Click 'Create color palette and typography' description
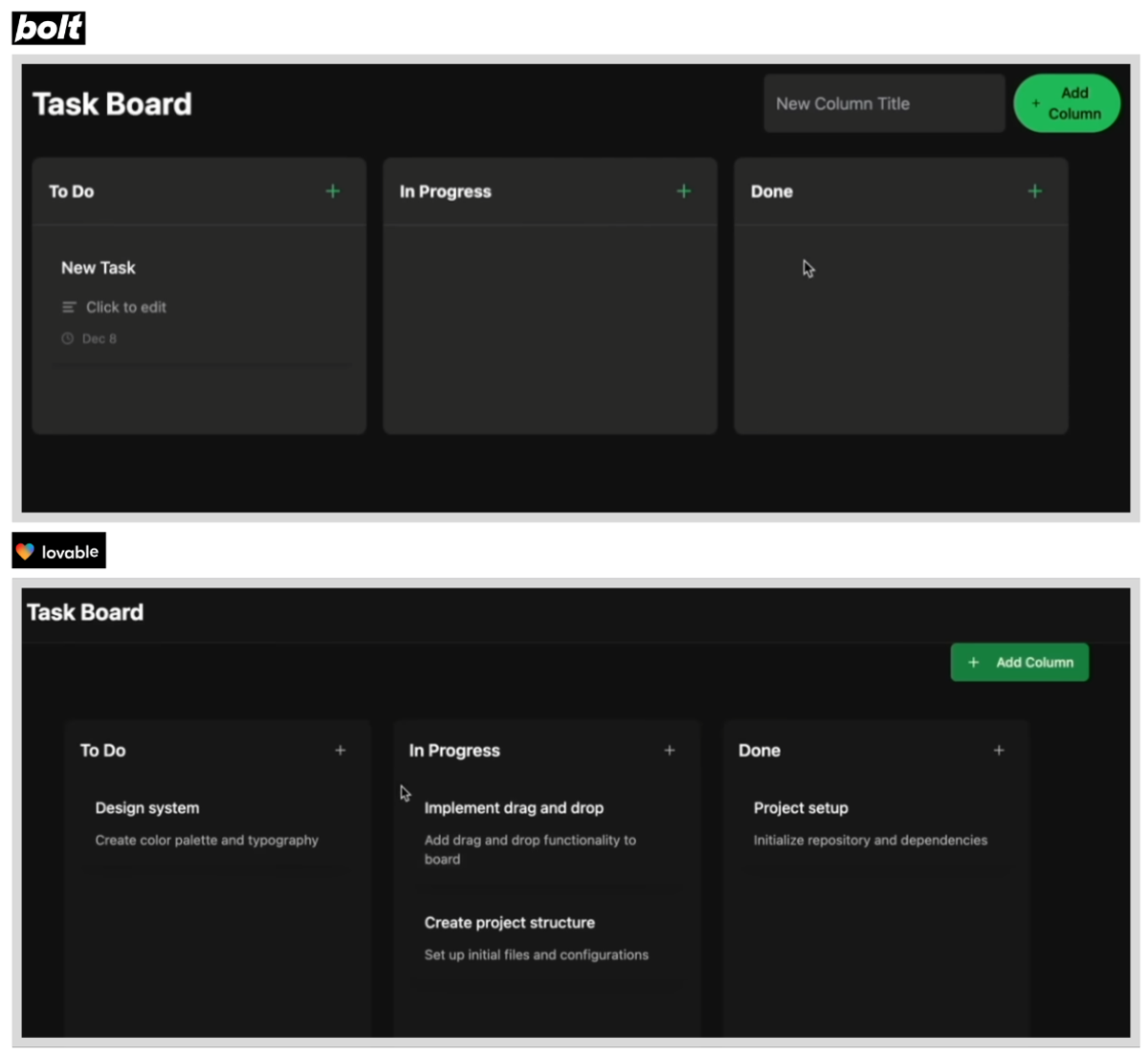Viewport: 1148px width, 1056px height. 207,840
